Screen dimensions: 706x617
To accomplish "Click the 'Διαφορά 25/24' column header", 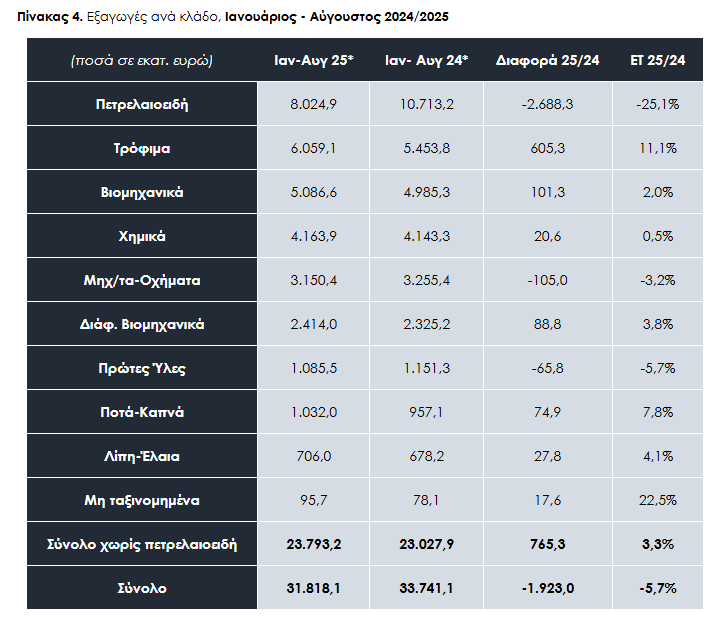I will 547,61.
